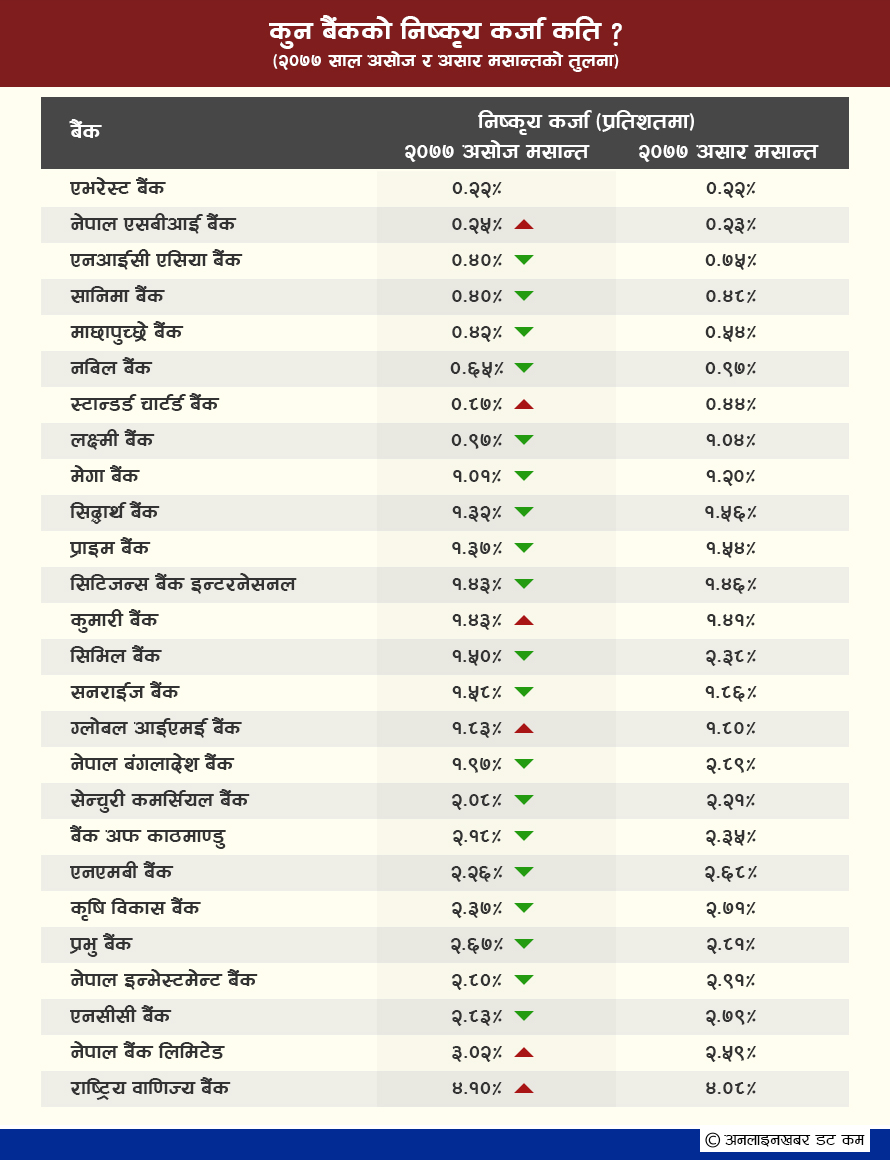Click the निष्क्रिय कर्जा (प्रतिशतमा) header text
This screenshot has width=890, height=1160.
[x=586, y=121]
